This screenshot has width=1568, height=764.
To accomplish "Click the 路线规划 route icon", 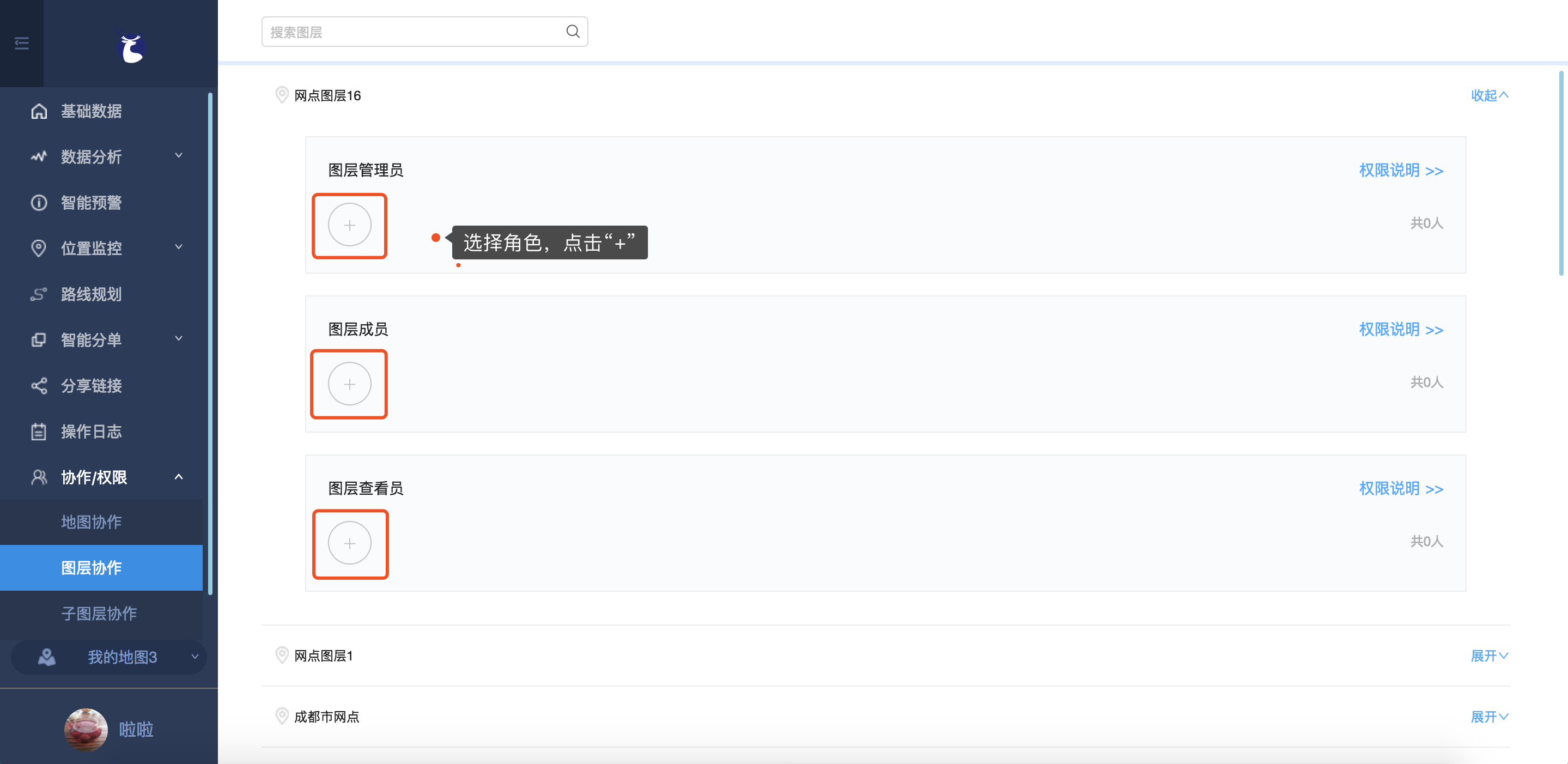I will (x=39, y=294).
